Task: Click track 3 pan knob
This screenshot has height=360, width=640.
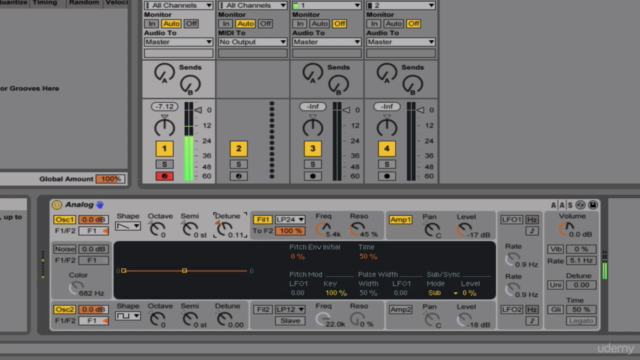Action: click(x=313, y=128)
